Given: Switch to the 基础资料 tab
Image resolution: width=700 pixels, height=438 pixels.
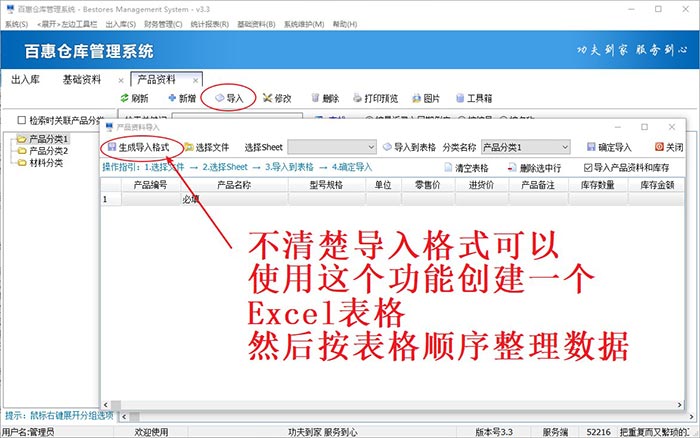Looking at the screenshot, I should (x=82, y=80).
